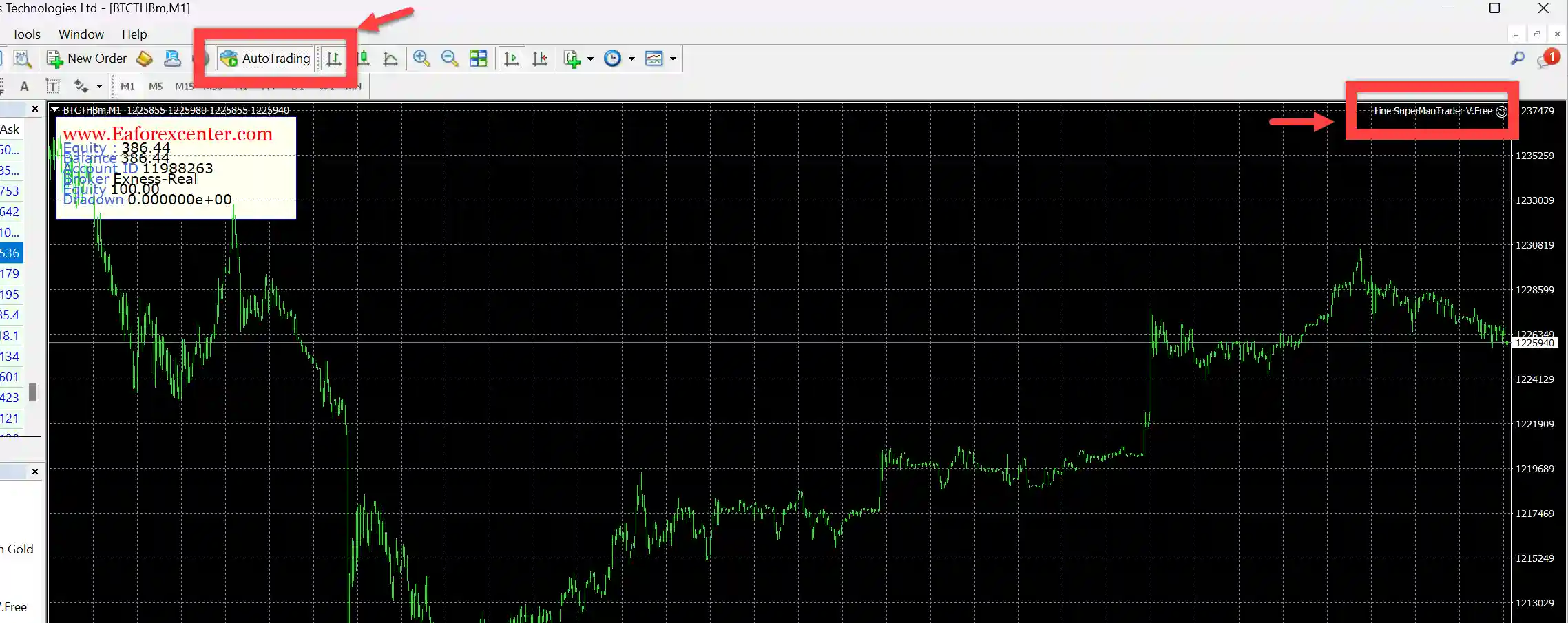Viewport: 1568px width, 623px height.
Task: Tile chart windows with grid icon
Action: 478,59
